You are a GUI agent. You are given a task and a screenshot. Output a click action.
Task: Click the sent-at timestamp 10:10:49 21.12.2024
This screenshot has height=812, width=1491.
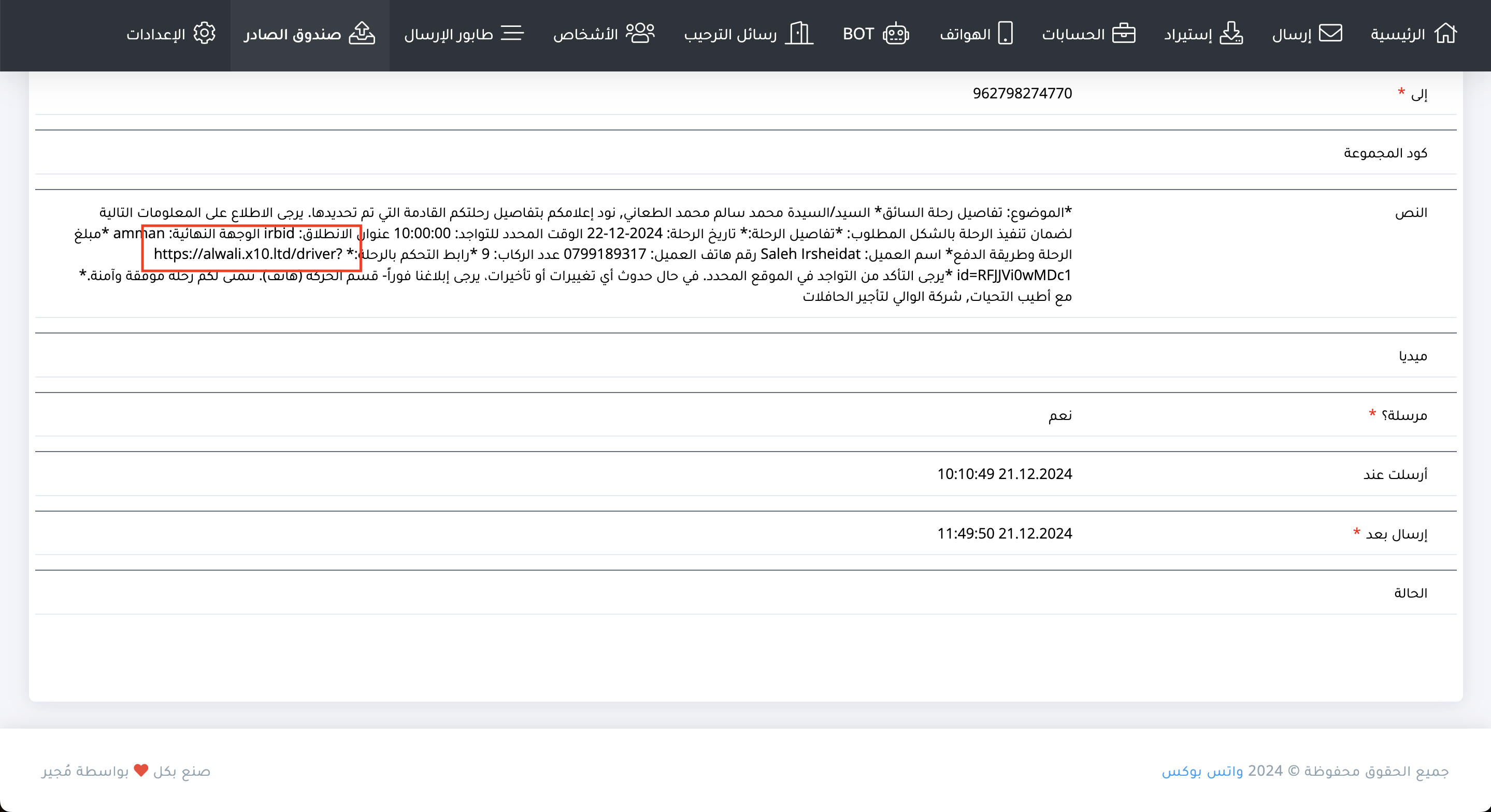coord(1004,474)
